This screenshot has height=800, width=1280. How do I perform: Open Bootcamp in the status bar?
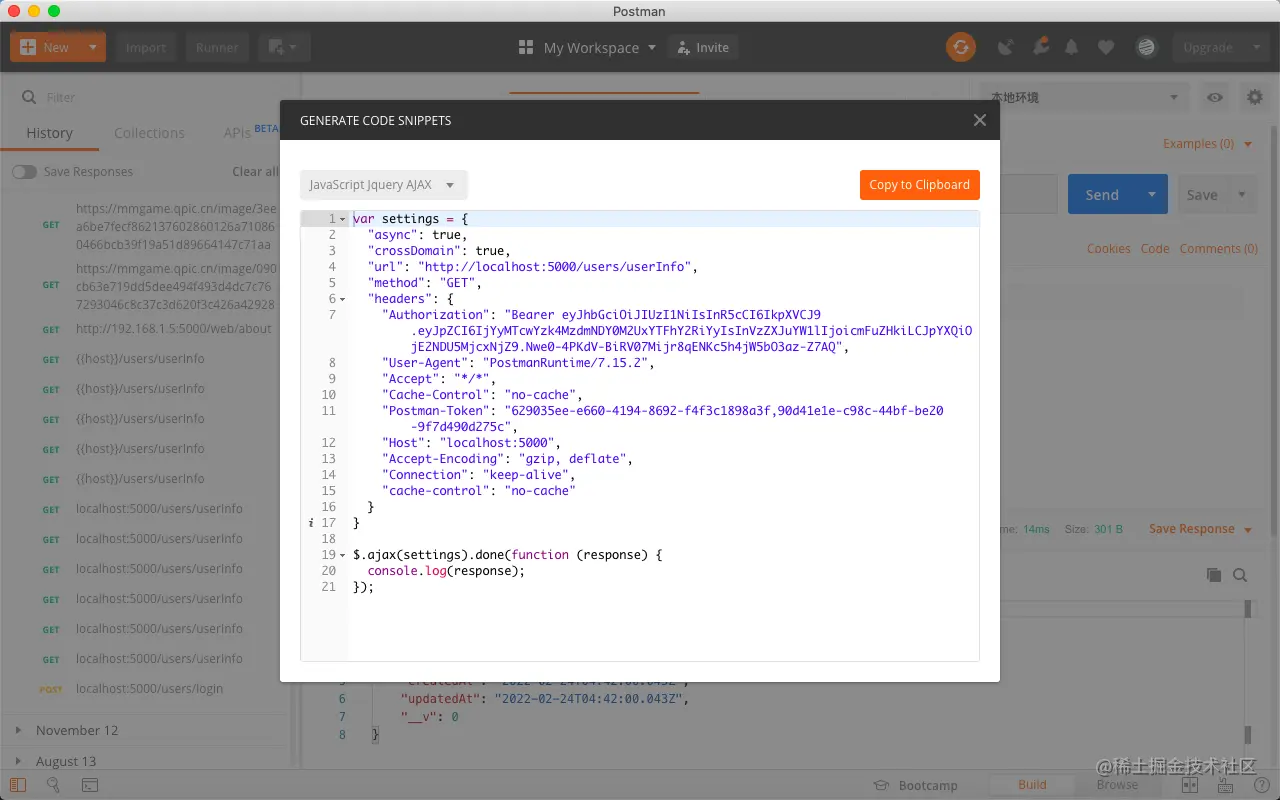click(x=916, y=786)
